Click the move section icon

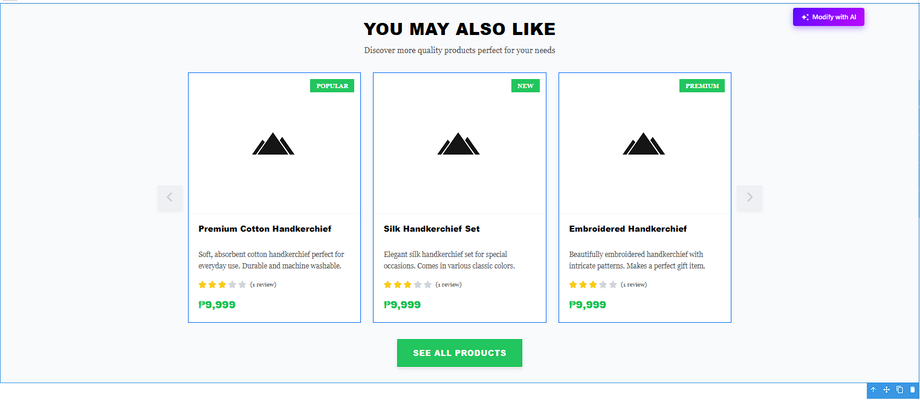[886, 390]
